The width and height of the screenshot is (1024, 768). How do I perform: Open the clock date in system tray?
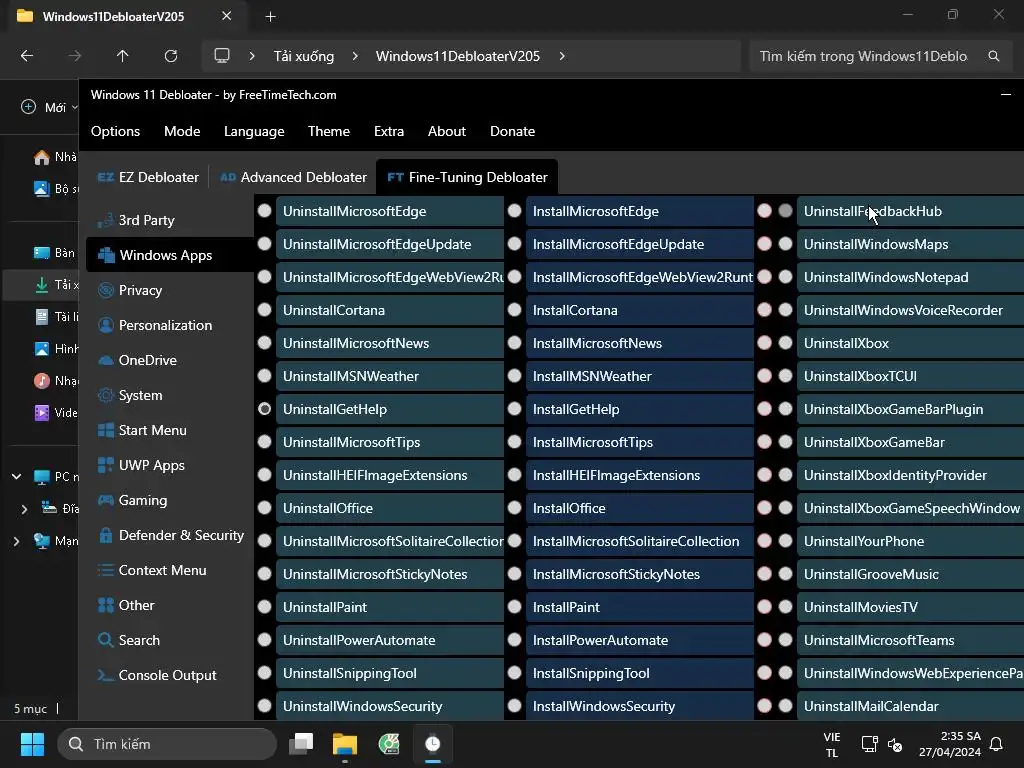point(950,744)
